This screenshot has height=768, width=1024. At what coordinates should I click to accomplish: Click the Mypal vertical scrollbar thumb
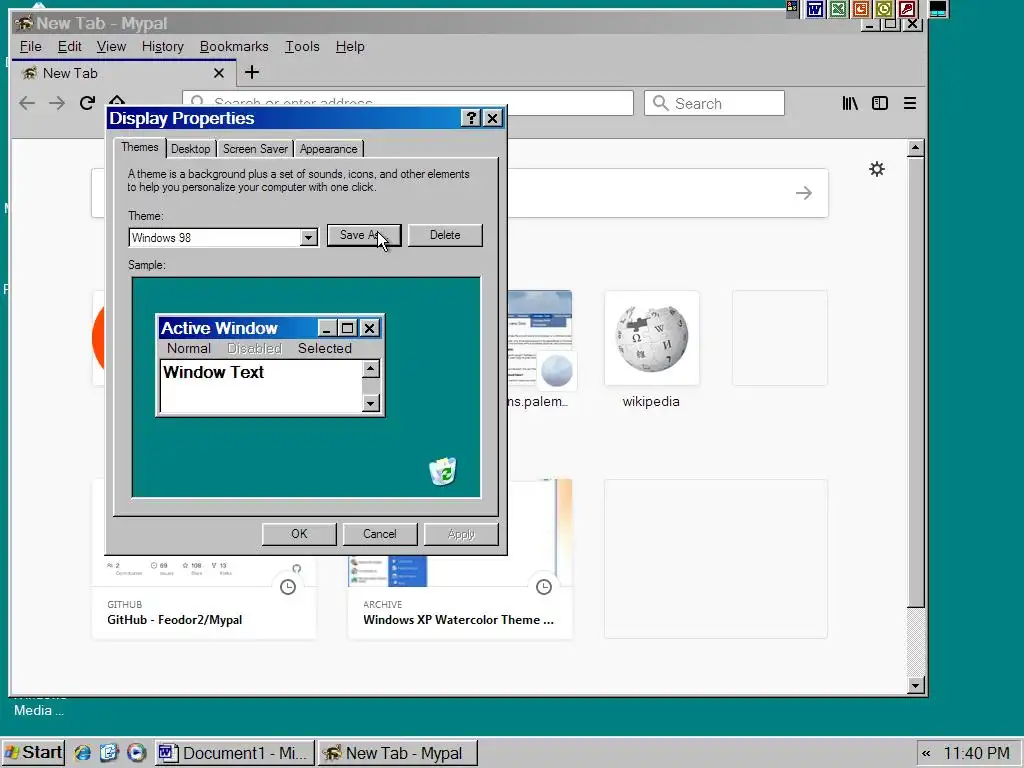[916, 382]
